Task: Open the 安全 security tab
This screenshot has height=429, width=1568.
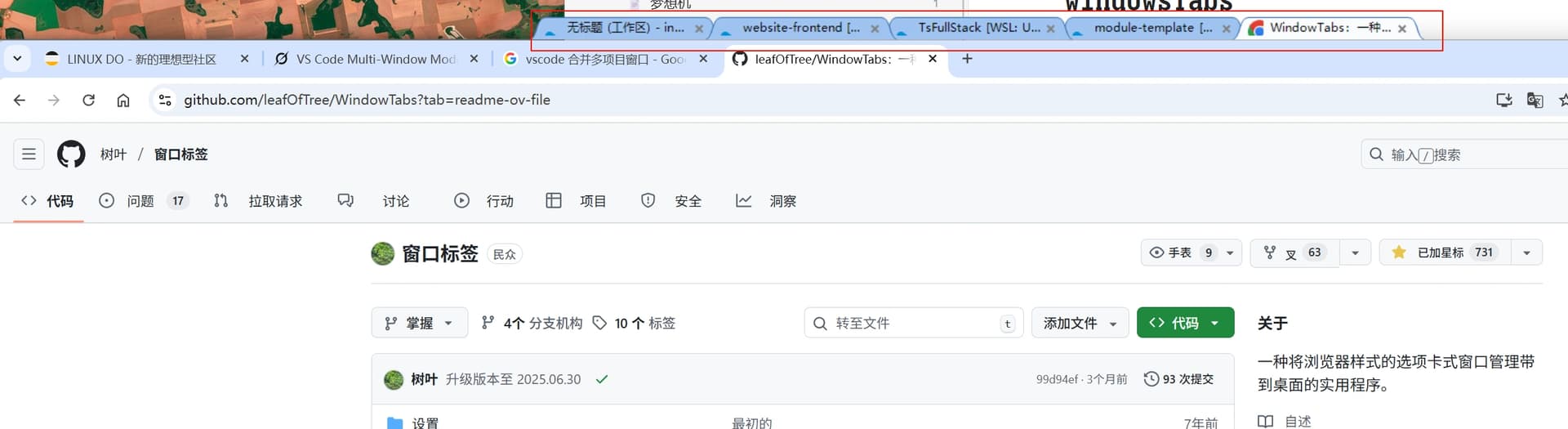Action: tap(671, 200)
